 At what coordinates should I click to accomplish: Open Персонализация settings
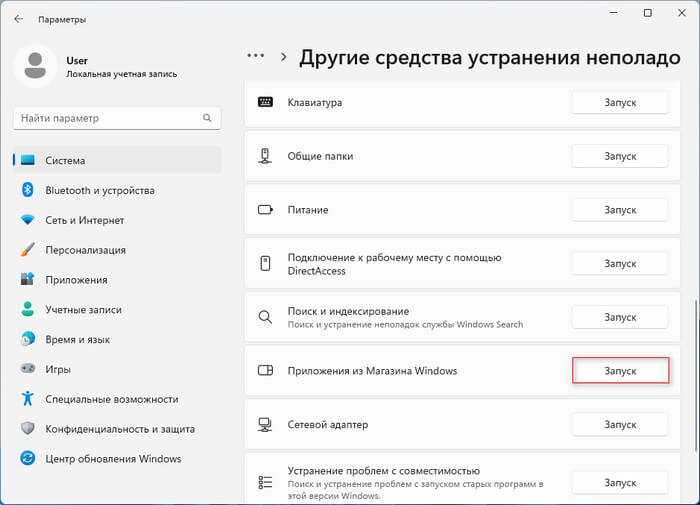pos(117,250)
